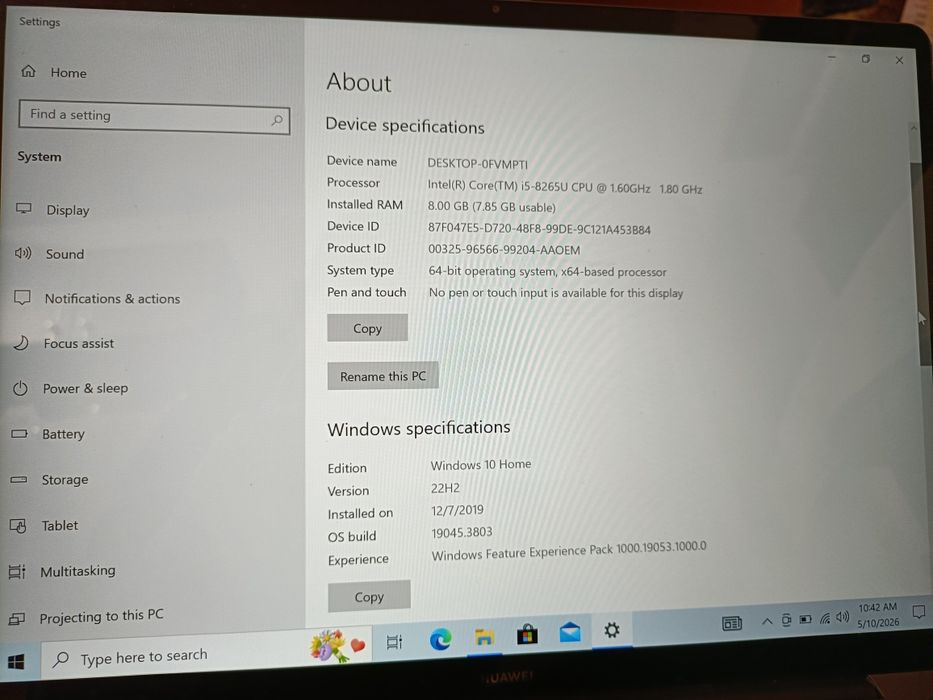The height and width of the screenshot is (700, 933).
Task: Select the version 22H2 value
Action: 445,488
